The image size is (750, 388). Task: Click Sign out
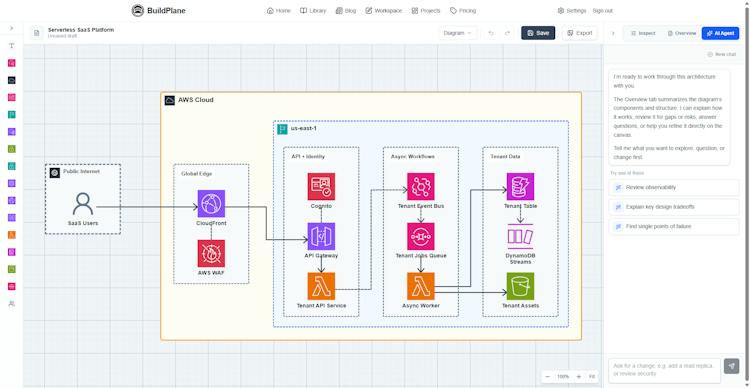602,11
